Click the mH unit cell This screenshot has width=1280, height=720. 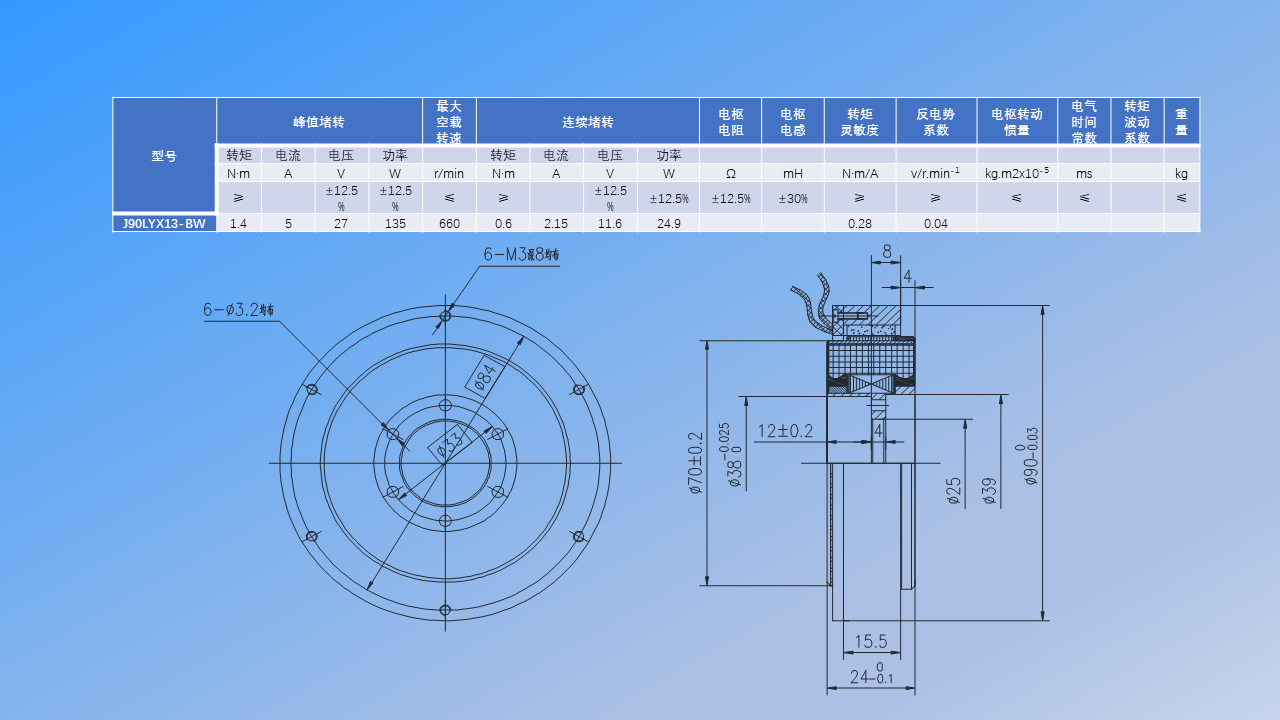pyautogui.click(x=793, y=173)
